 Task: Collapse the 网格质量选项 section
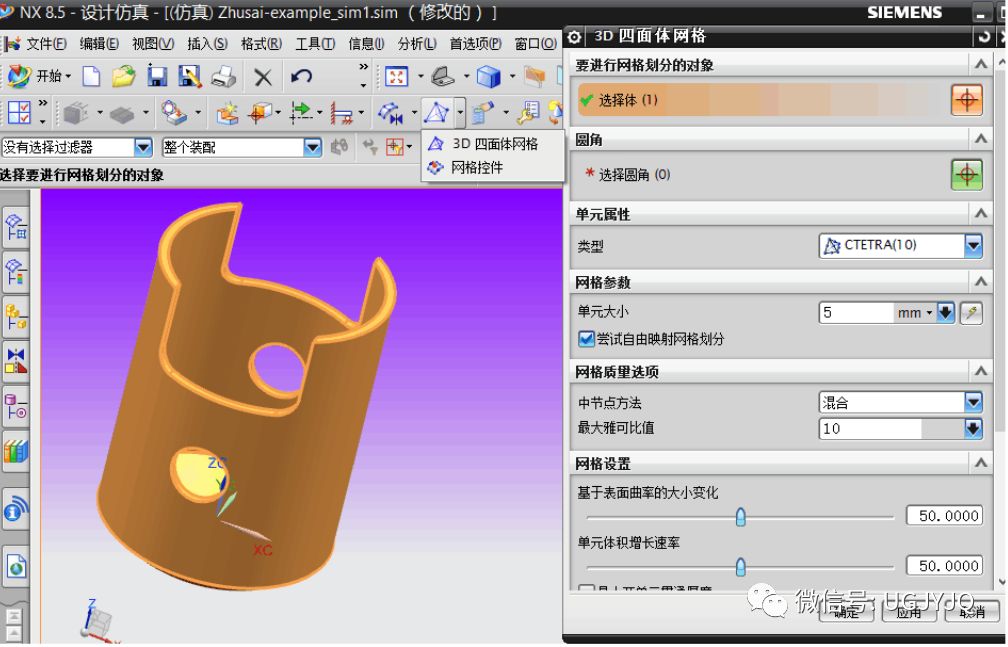[x=980, y=371]
